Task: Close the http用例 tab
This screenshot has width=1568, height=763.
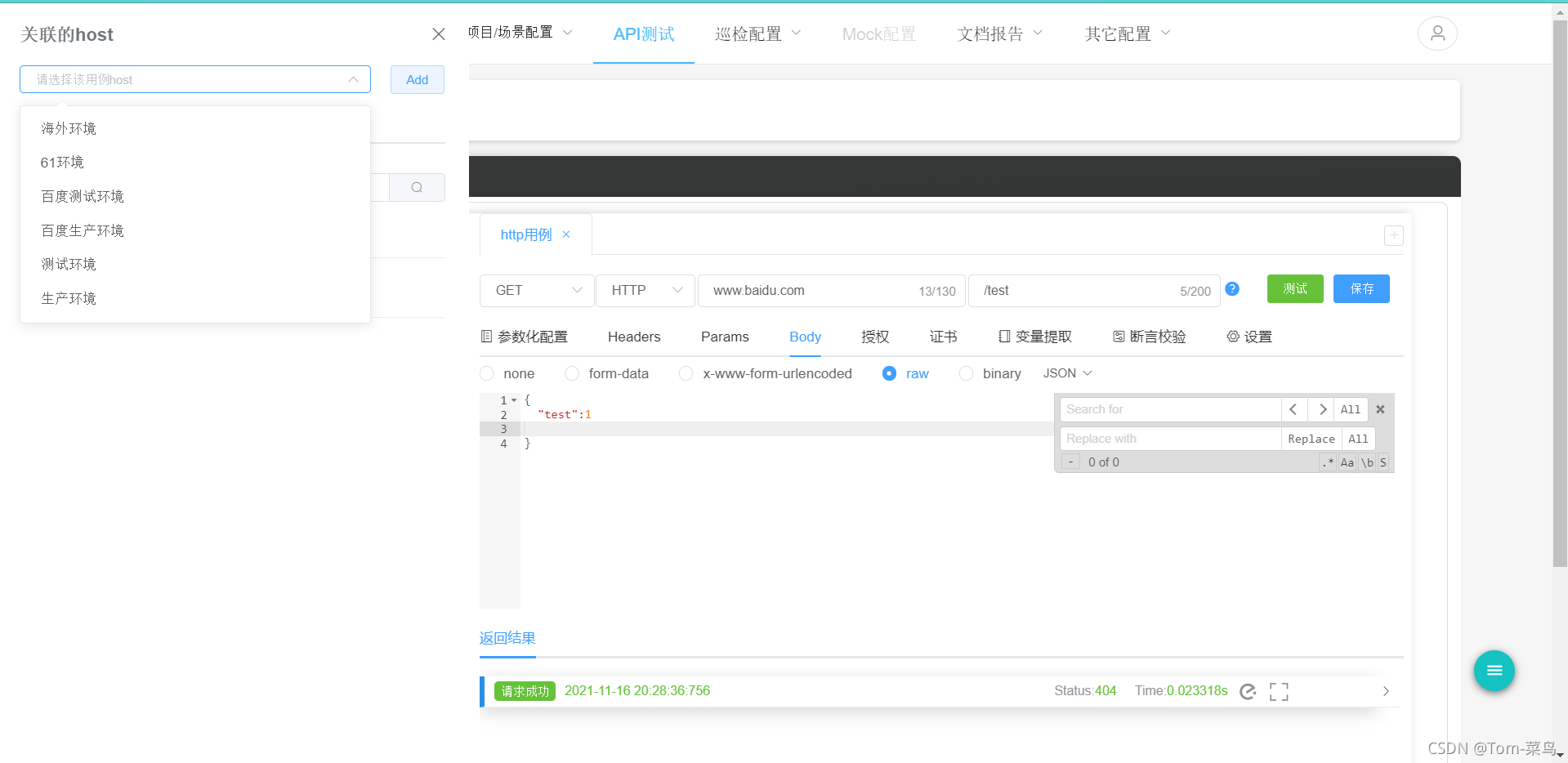Action: pyautogui.click(x=566, y=234)
